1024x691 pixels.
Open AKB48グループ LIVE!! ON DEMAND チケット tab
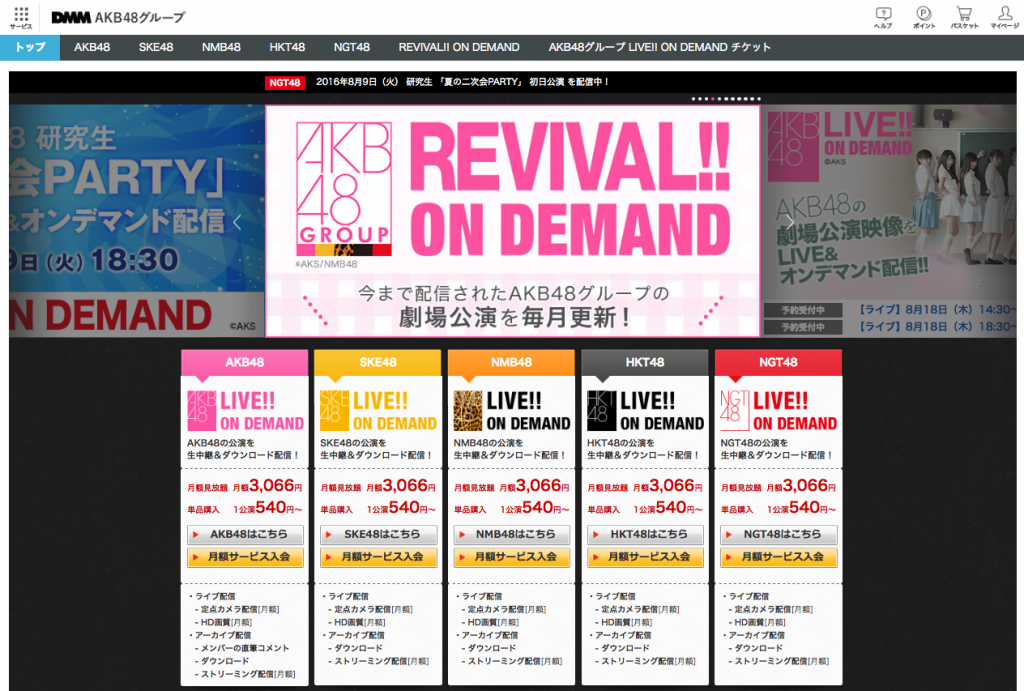click(660, 47)
